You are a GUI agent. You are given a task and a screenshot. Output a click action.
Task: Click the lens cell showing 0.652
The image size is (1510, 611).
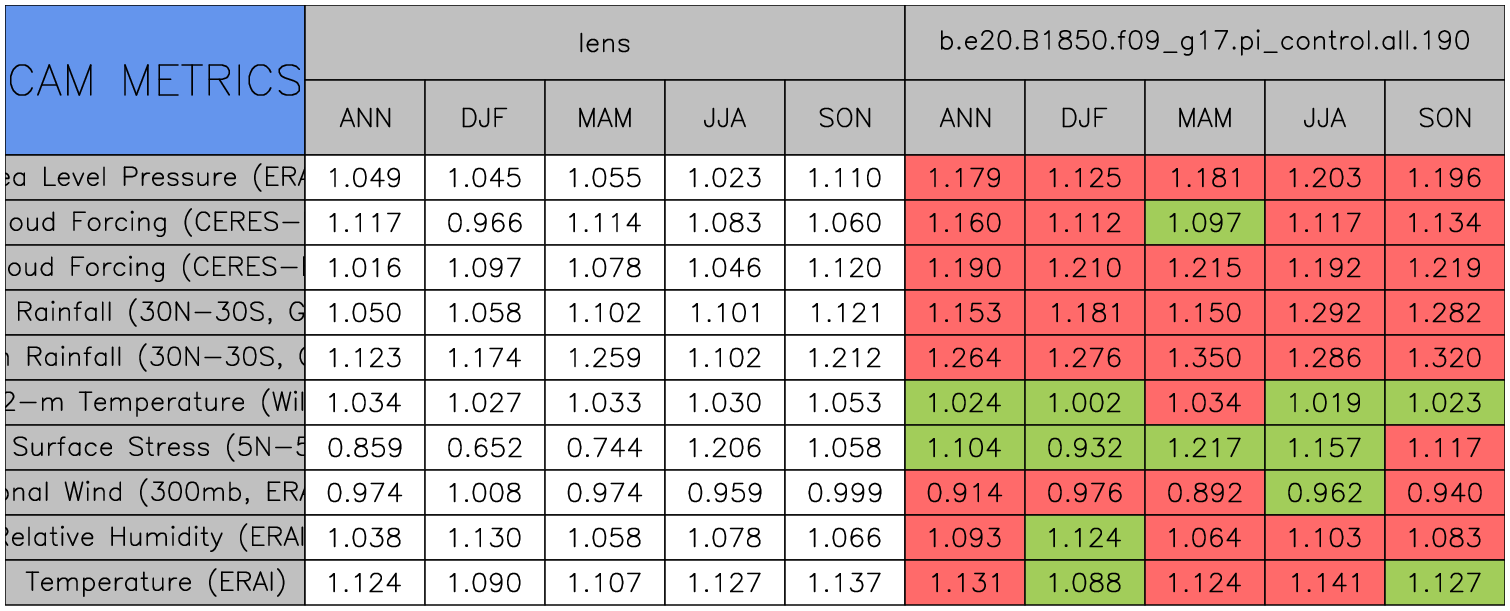[484, 447]
